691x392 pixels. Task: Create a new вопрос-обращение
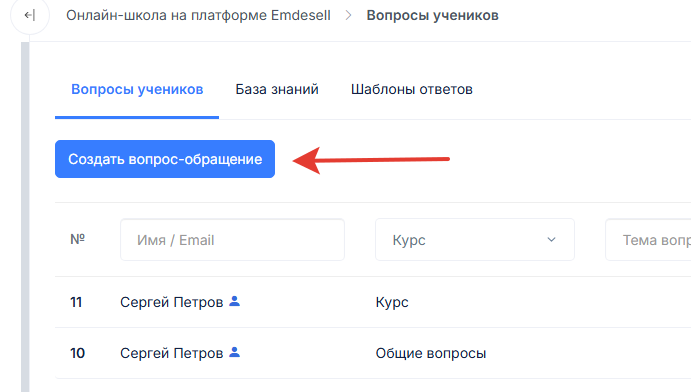165,159
